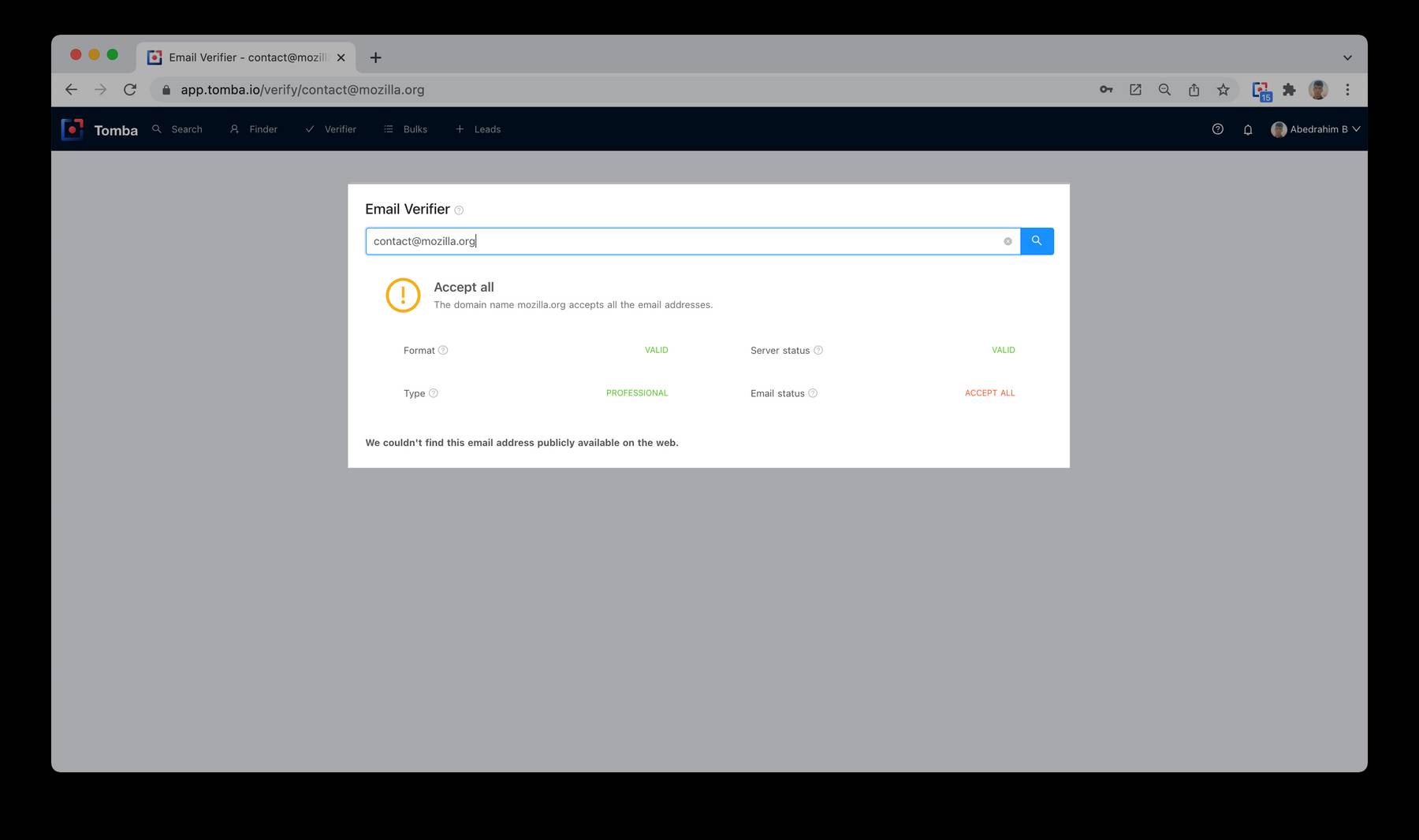Expand the tab search chevron
This screenshot has width=1419, height=840.
(1347, 58)
